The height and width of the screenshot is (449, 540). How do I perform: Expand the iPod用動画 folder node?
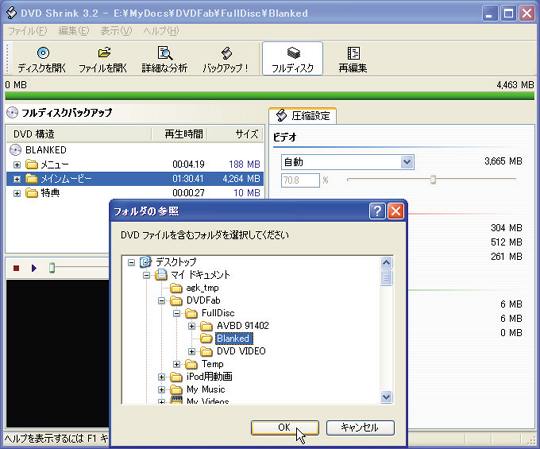(162, 377)
